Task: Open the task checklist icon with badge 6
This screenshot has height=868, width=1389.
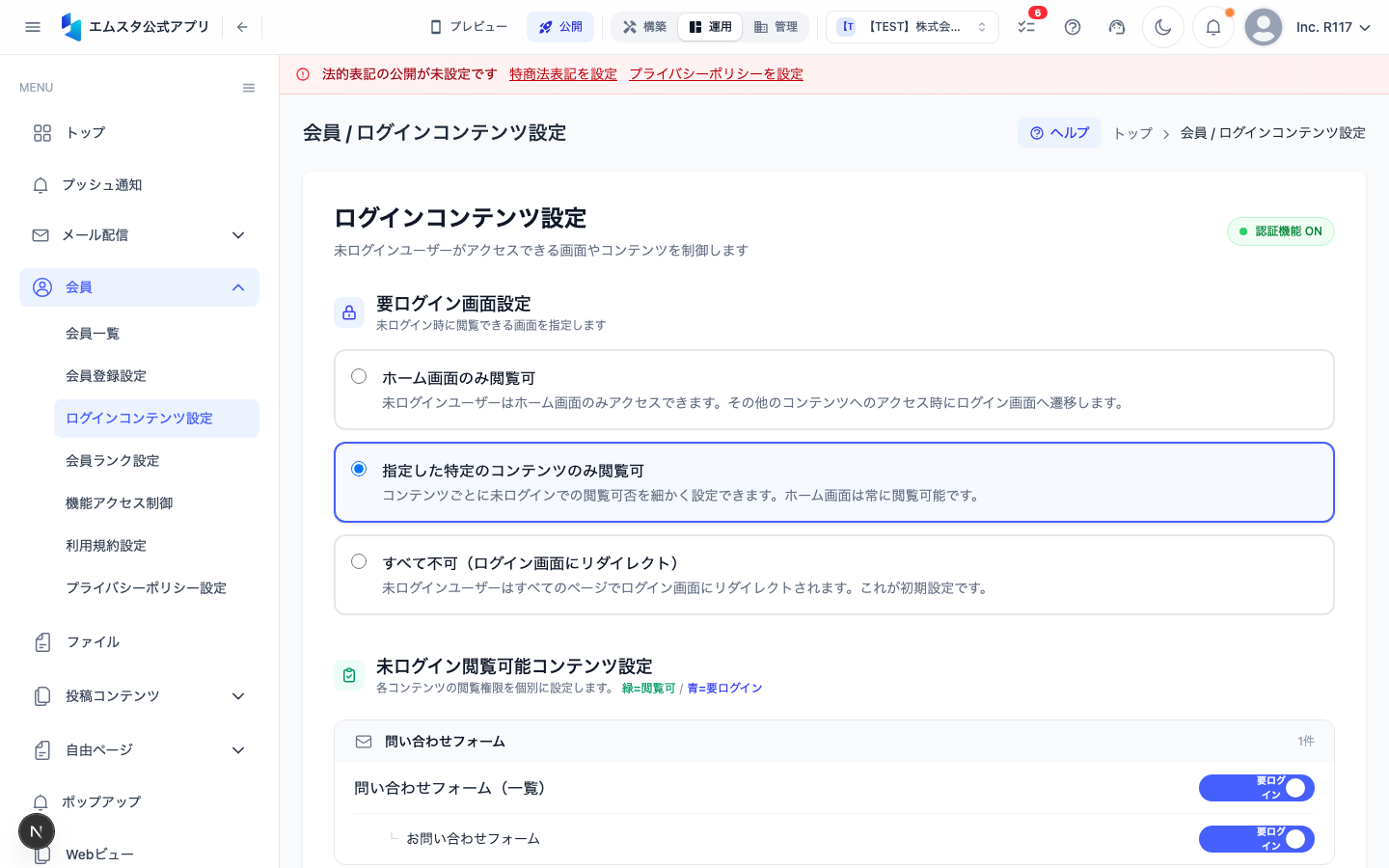Action: [1026, 27]
